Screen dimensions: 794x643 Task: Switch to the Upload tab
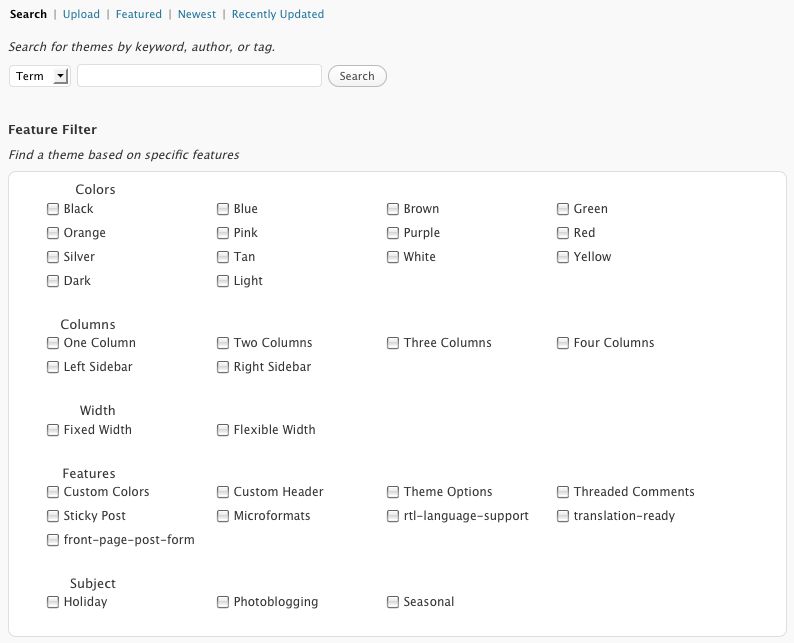point(81,14)
